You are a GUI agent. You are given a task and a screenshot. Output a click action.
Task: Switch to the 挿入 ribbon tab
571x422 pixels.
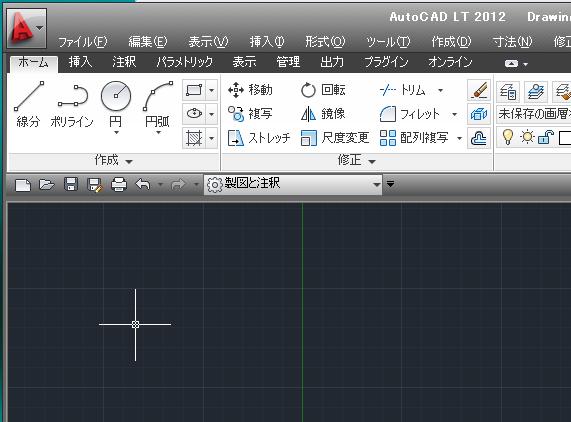[80, 62]
